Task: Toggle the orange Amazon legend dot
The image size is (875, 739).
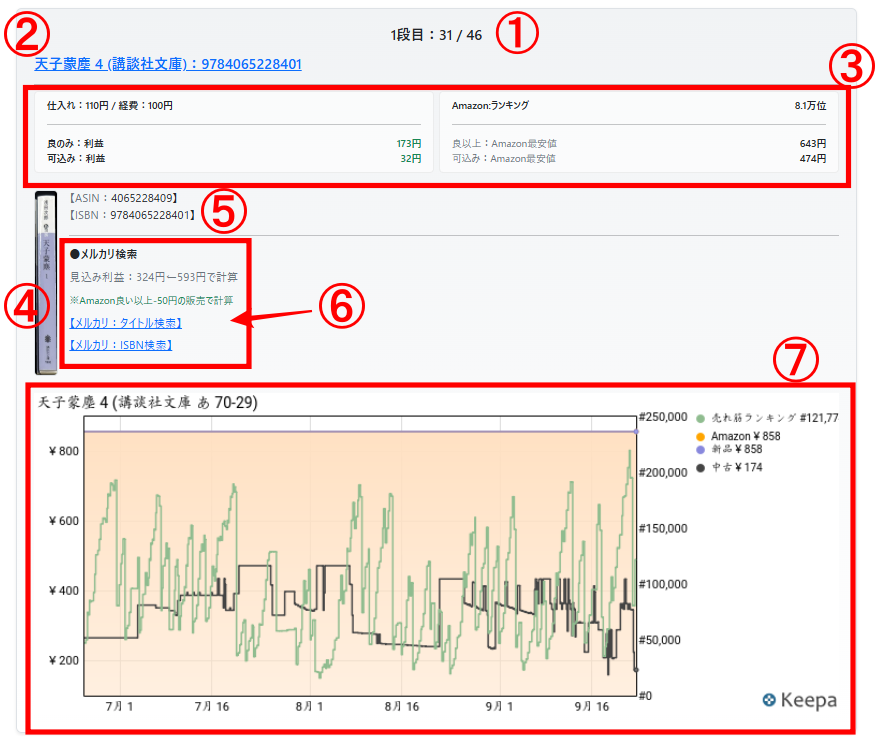Action: [700, 436]
